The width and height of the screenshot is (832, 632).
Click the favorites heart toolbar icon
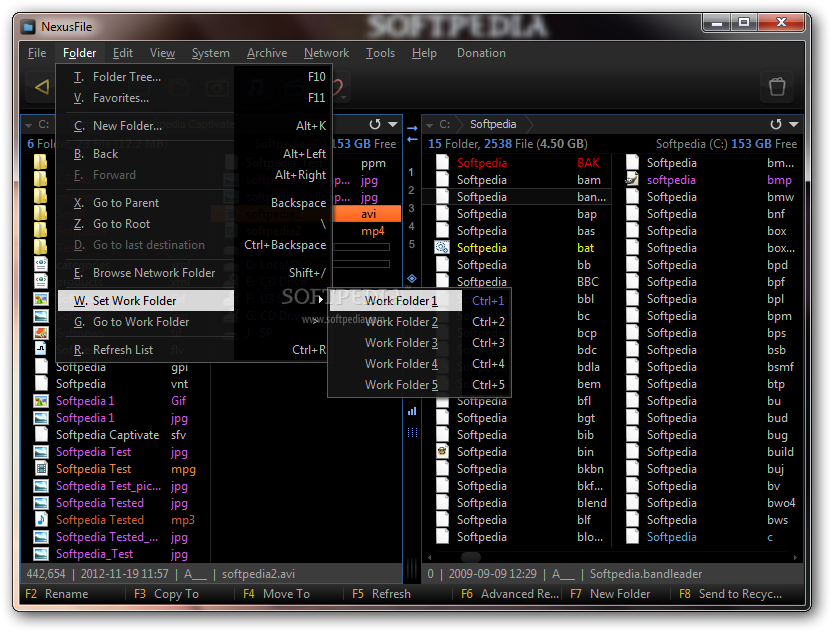click(x=338, y=86)
